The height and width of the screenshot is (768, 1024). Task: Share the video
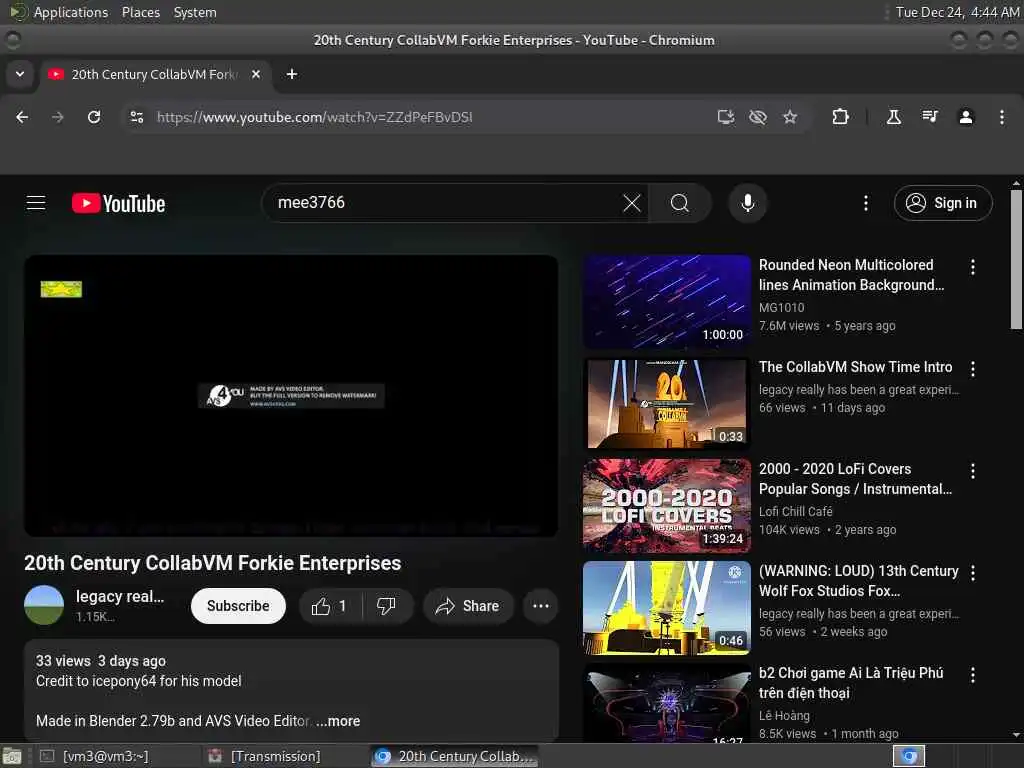pyautogui.click(x=468, y=606)
